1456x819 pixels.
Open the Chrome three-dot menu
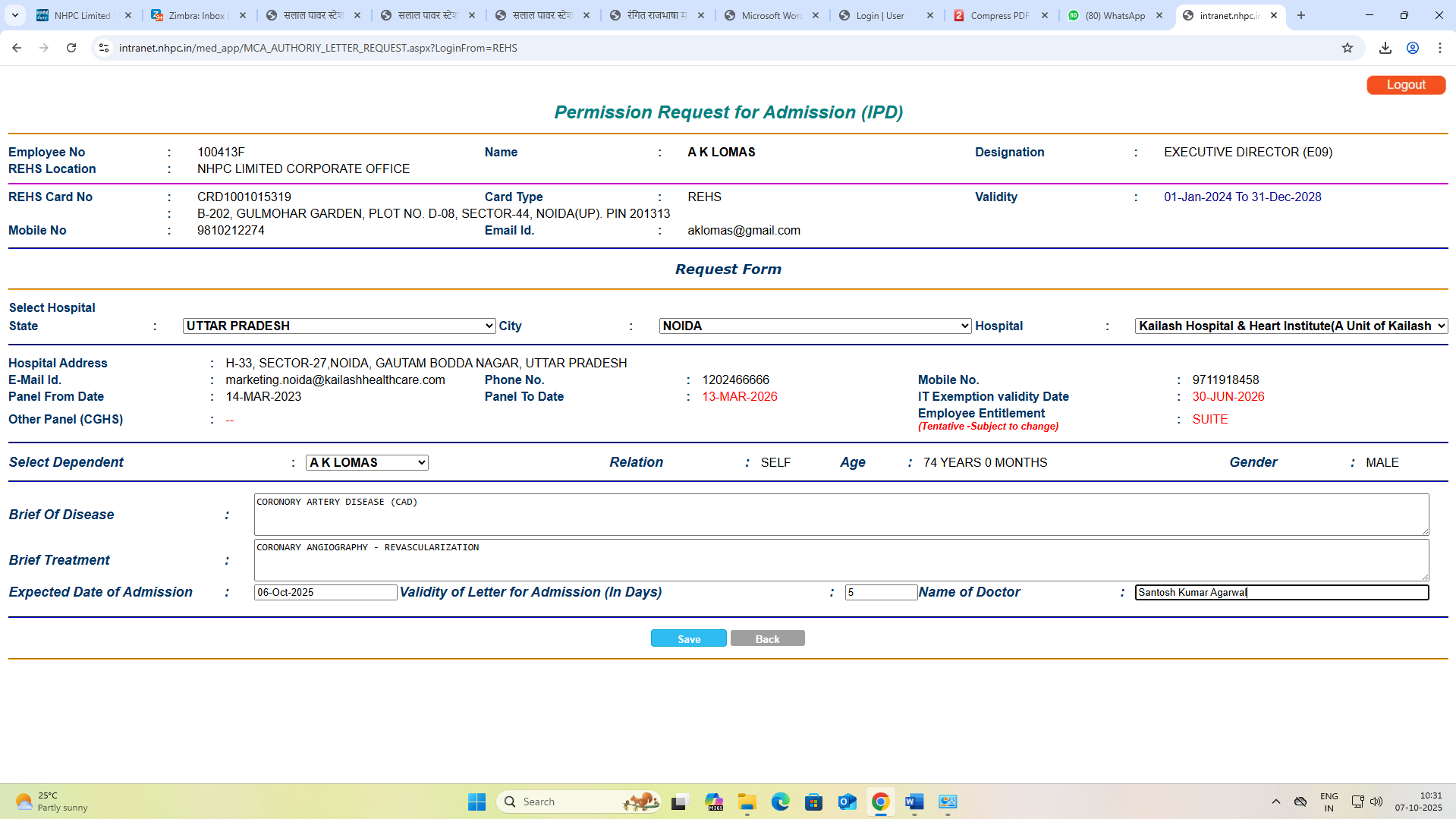(x=1439, y=48)
